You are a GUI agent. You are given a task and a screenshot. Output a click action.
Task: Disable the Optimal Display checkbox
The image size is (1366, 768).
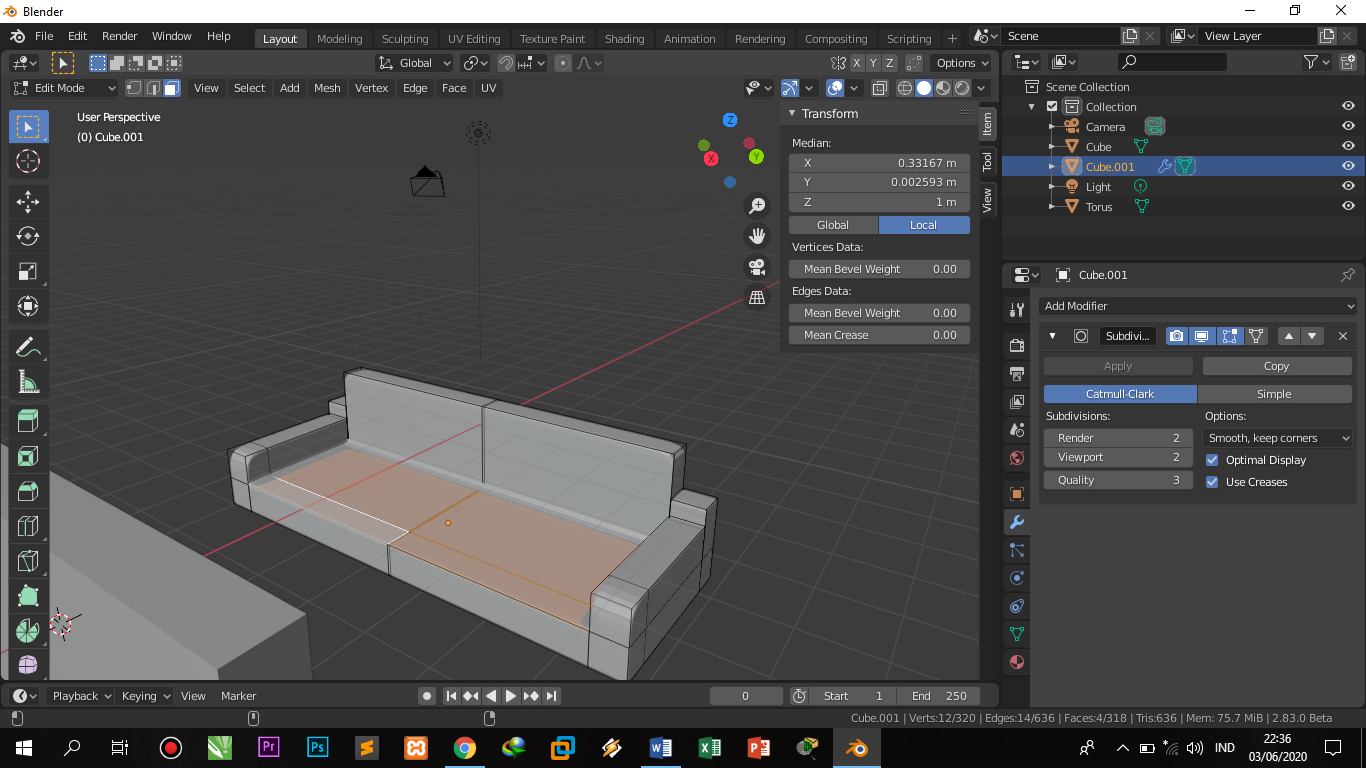pyautogui.click(x=1212, y=460)
